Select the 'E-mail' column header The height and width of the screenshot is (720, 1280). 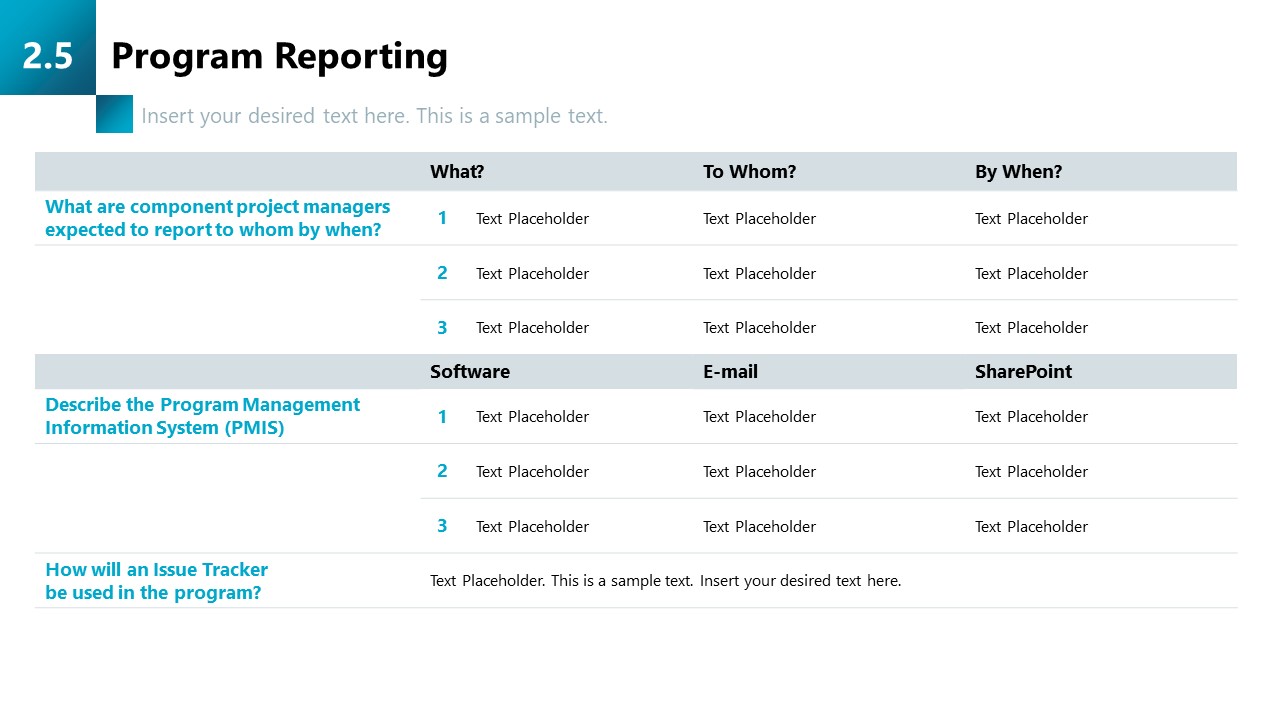(x=730, y=372)
